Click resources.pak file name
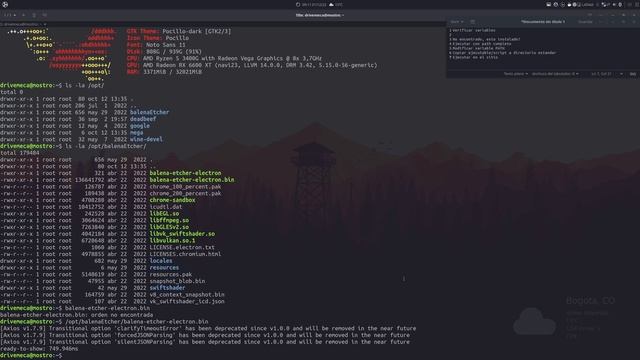This screenshot has width=640, height=360. coord(171,274)
